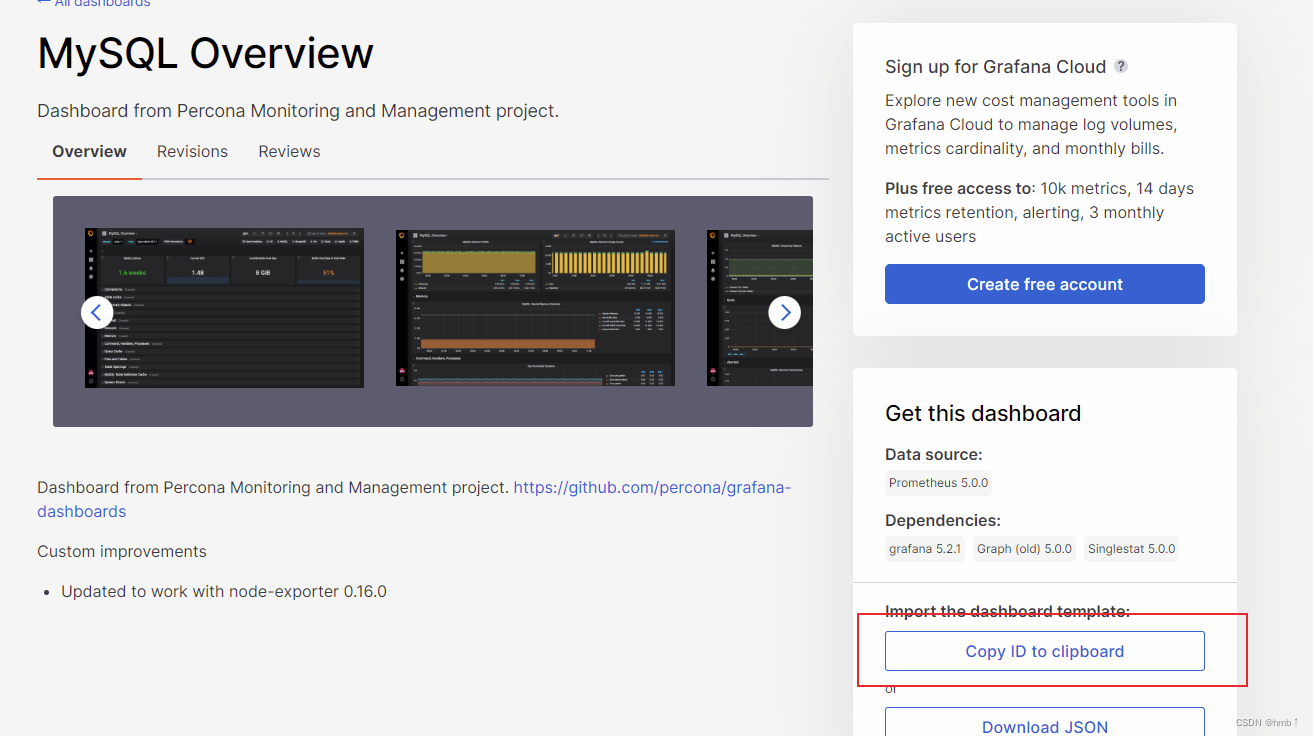Image resolution: width=1313 pixels, height=736 pixels.
Task: Open the first dashboard screenshot thumbnail
Action: point(224,308)
